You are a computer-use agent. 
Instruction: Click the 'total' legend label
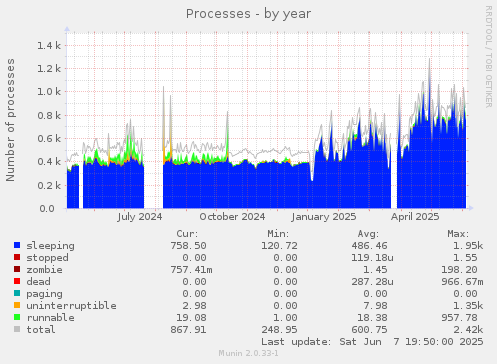tap(41, 330)
